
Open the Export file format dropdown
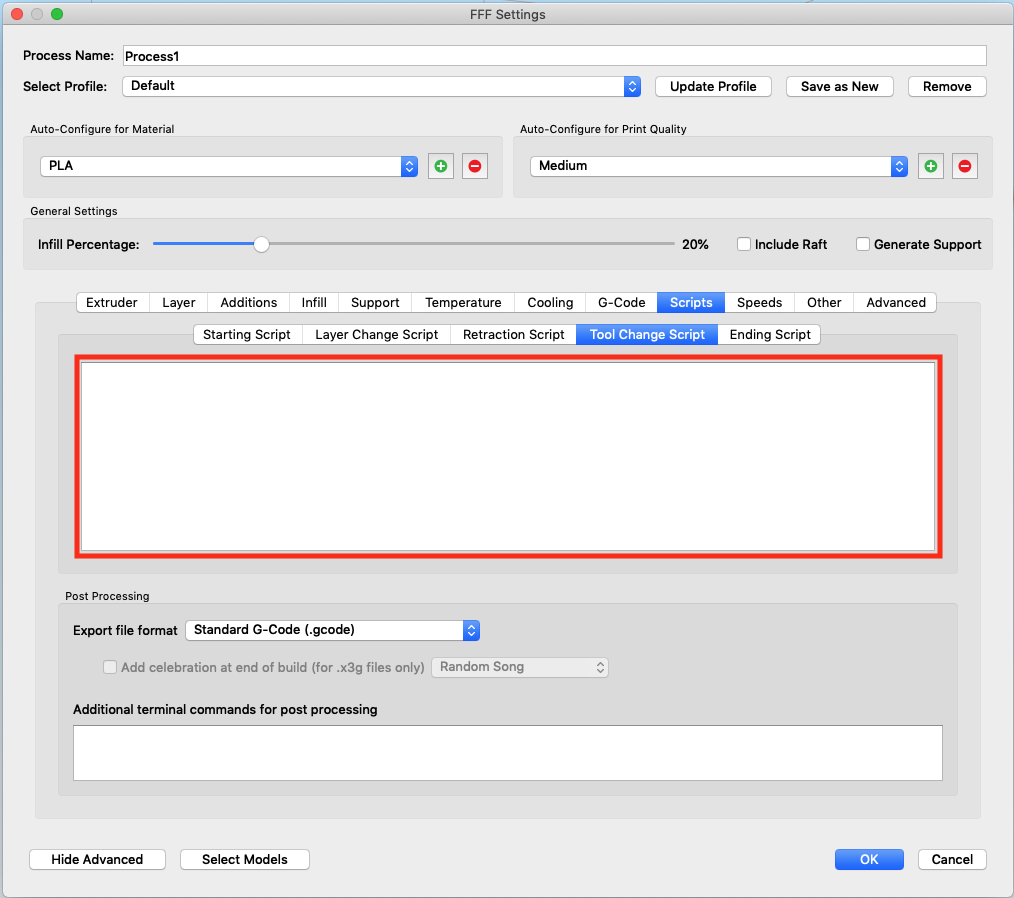click(x=332, y=630)
